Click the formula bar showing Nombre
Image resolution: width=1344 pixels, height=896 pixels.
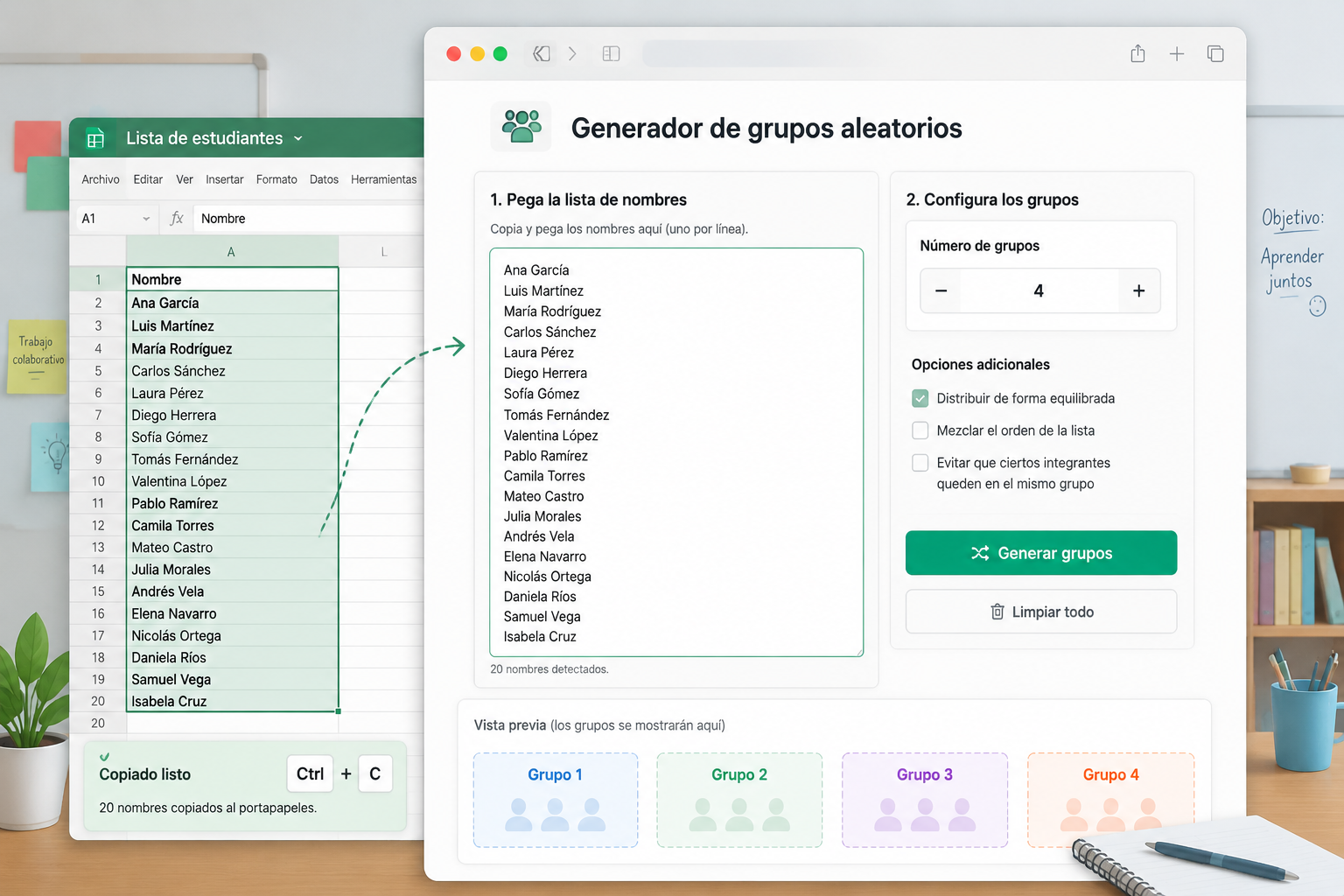click(x=308, y=219)
